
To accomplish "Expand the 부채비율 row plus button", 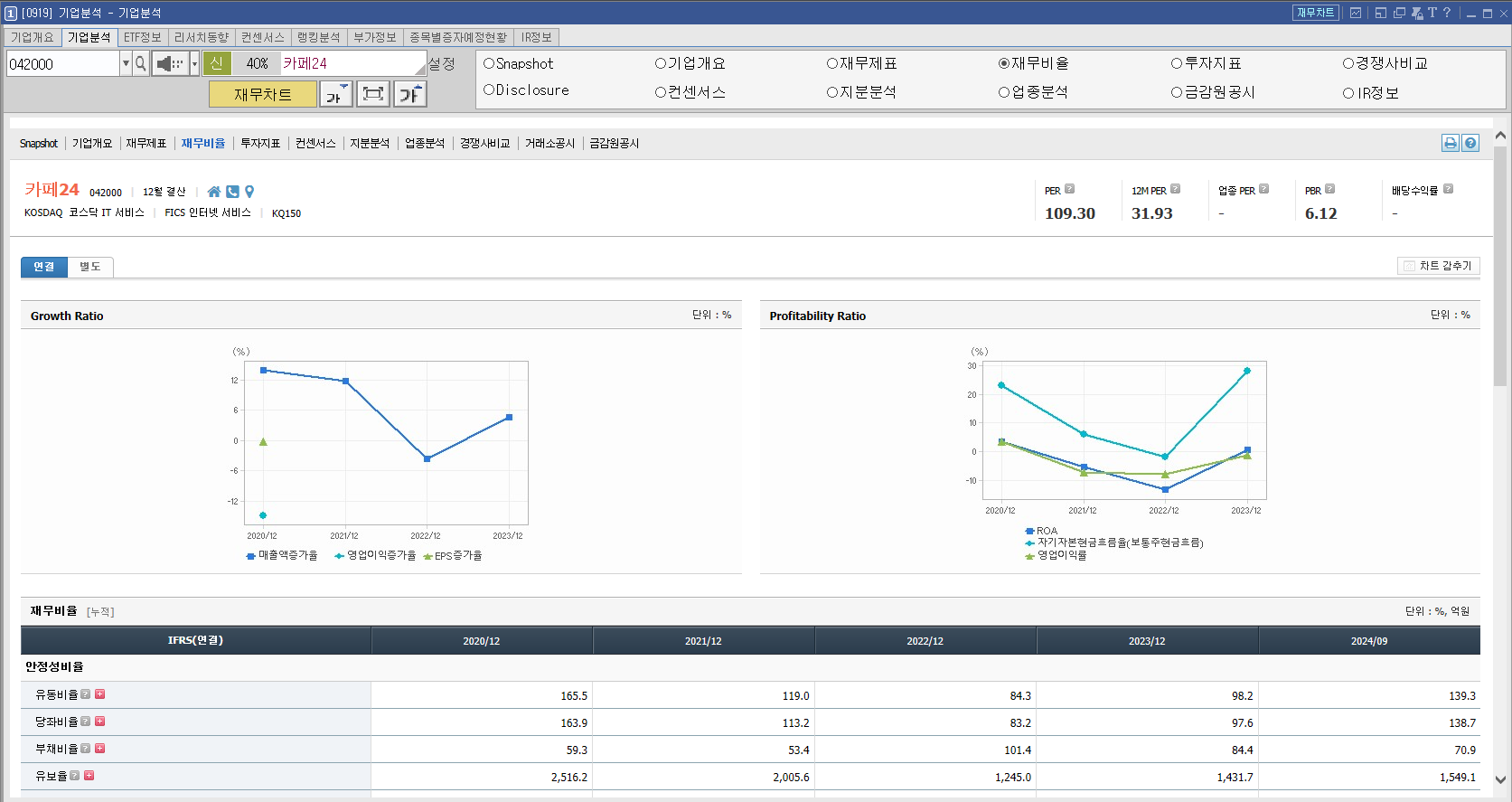I will pos(99,749).
